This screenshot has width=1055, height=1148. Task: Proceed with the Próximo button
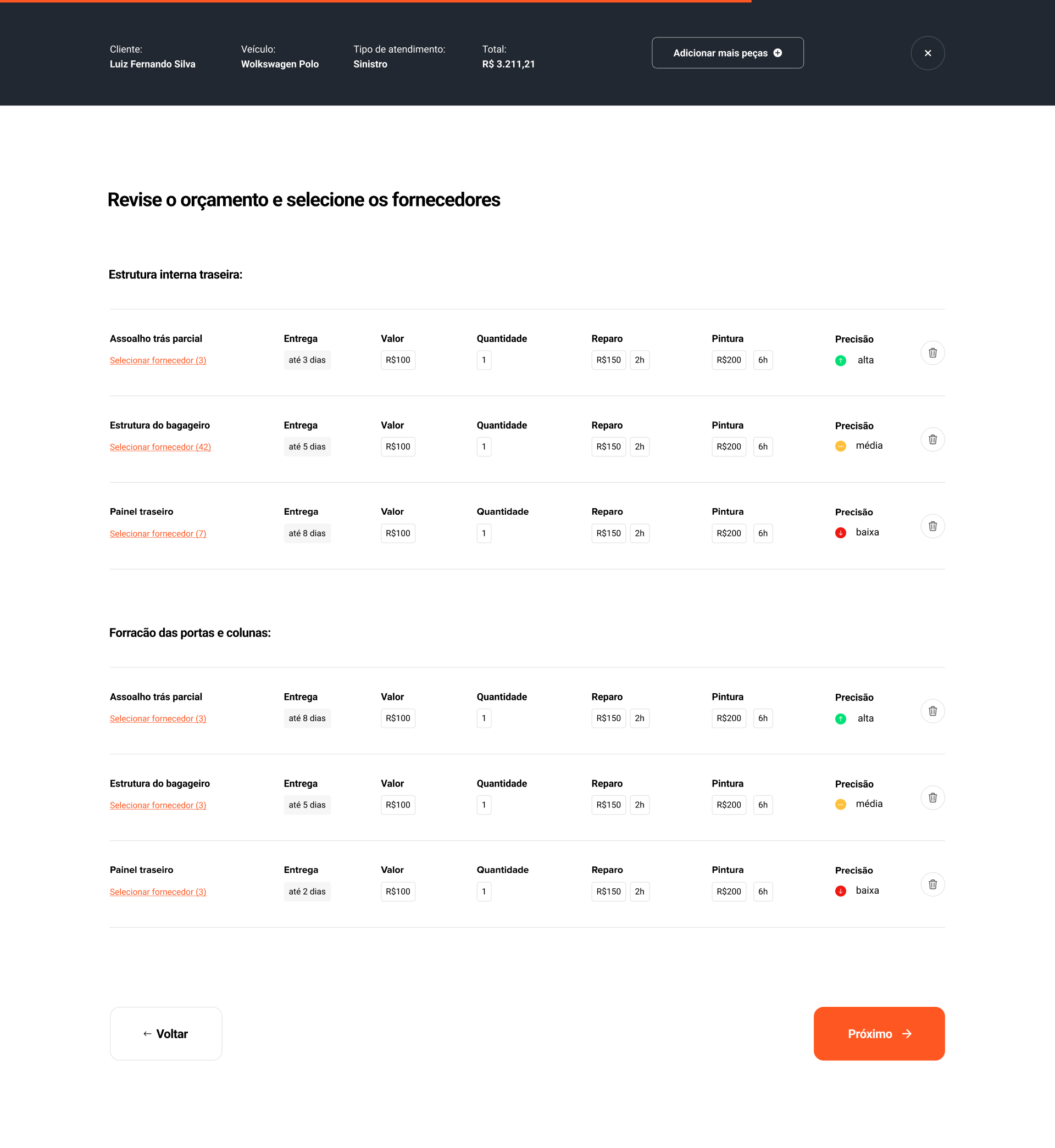click(x=879, y=1033)
